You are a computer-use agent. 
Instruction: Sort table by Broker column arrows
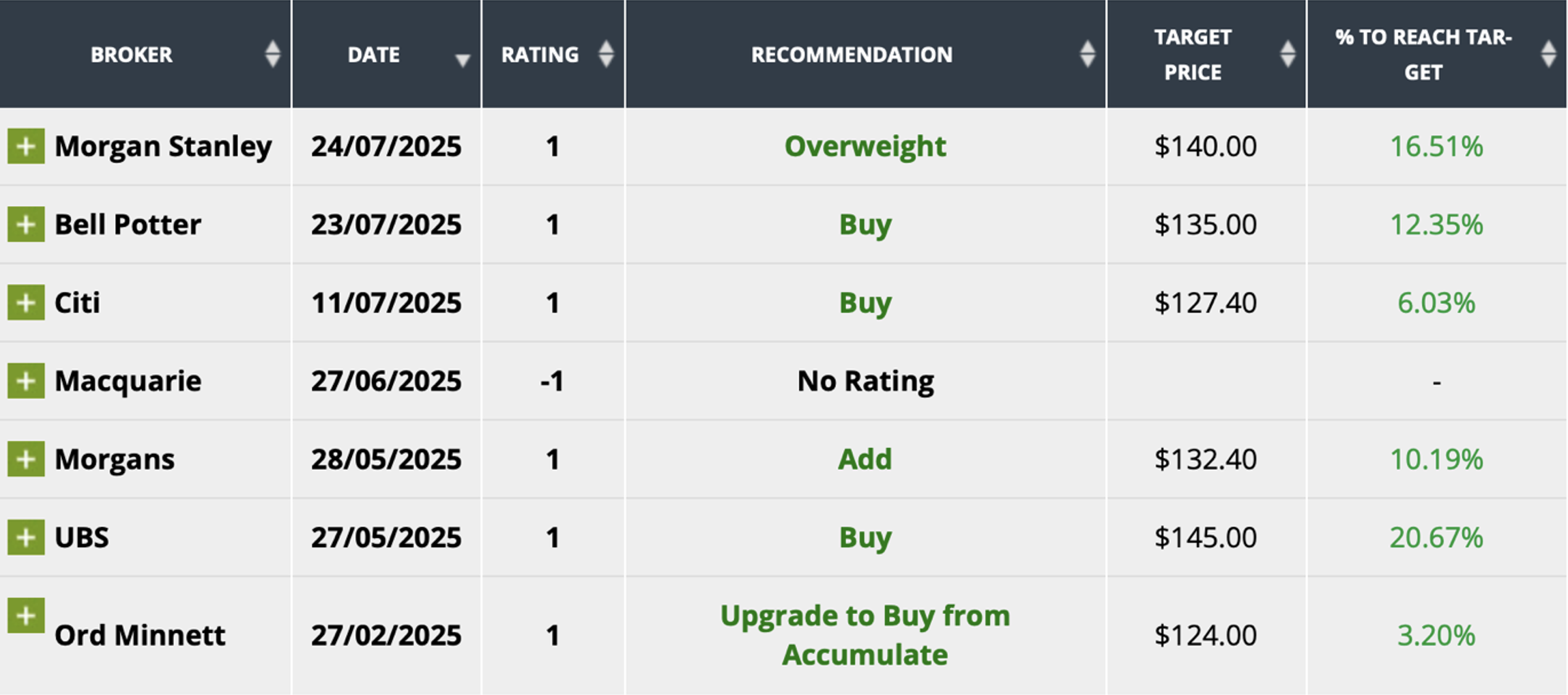(x=272, y=54)
